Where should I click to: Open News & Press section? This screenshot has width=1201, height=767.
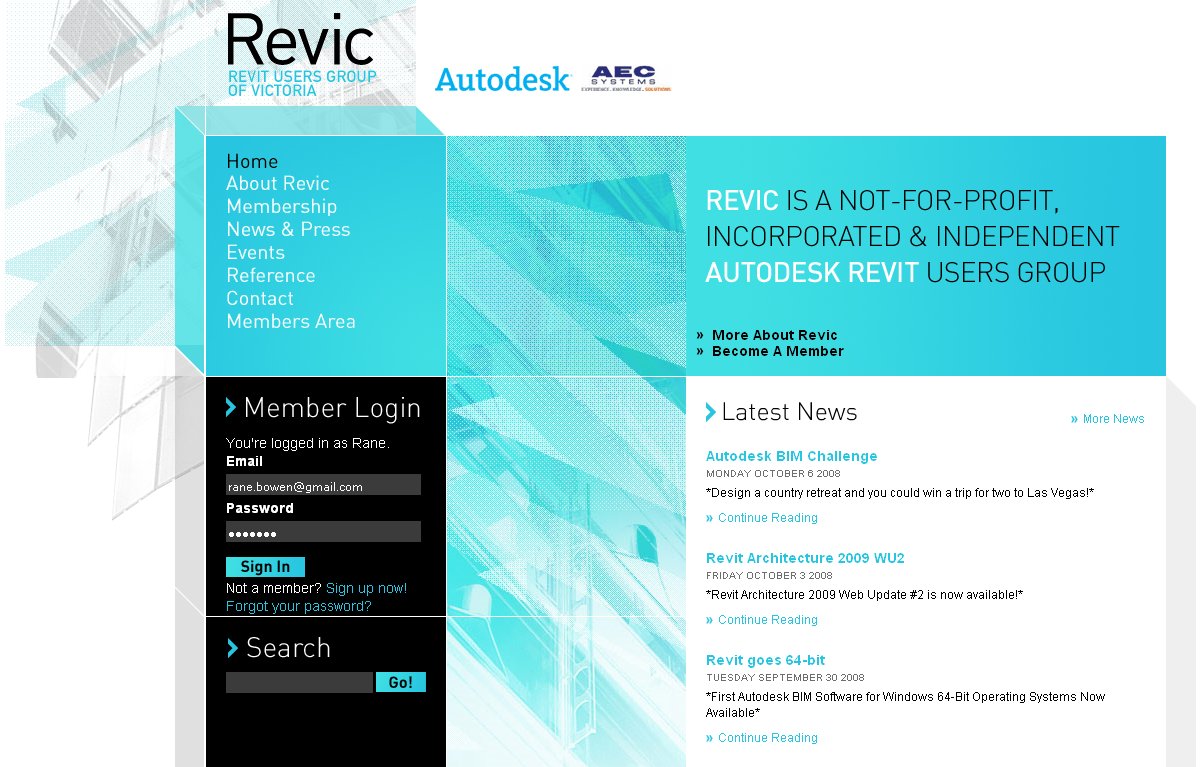click(288, 230)
